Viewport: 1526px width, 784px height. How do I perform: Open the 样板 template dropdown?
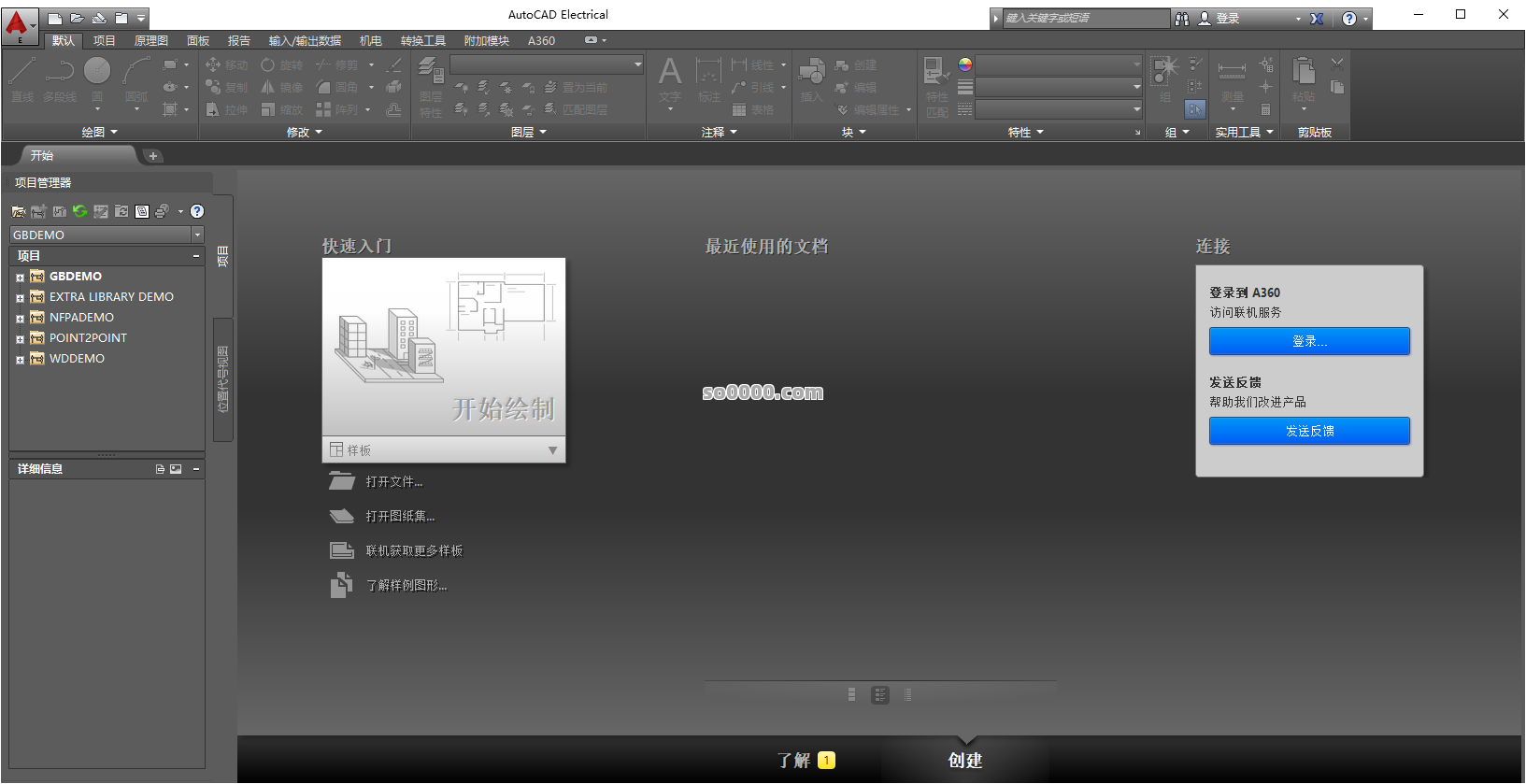tap(552, 450)
